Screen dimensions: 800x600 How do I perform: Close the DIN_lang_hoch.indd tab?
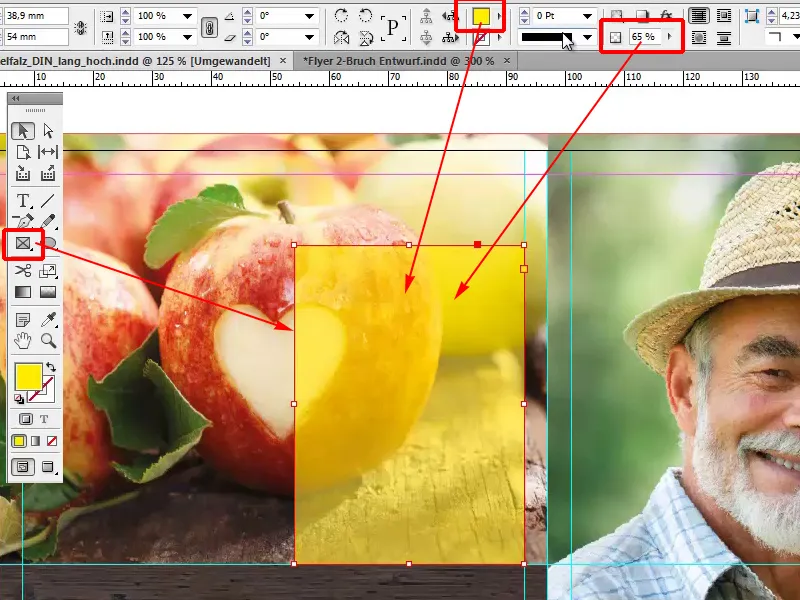pyautogui.click(x=283, y=61)
